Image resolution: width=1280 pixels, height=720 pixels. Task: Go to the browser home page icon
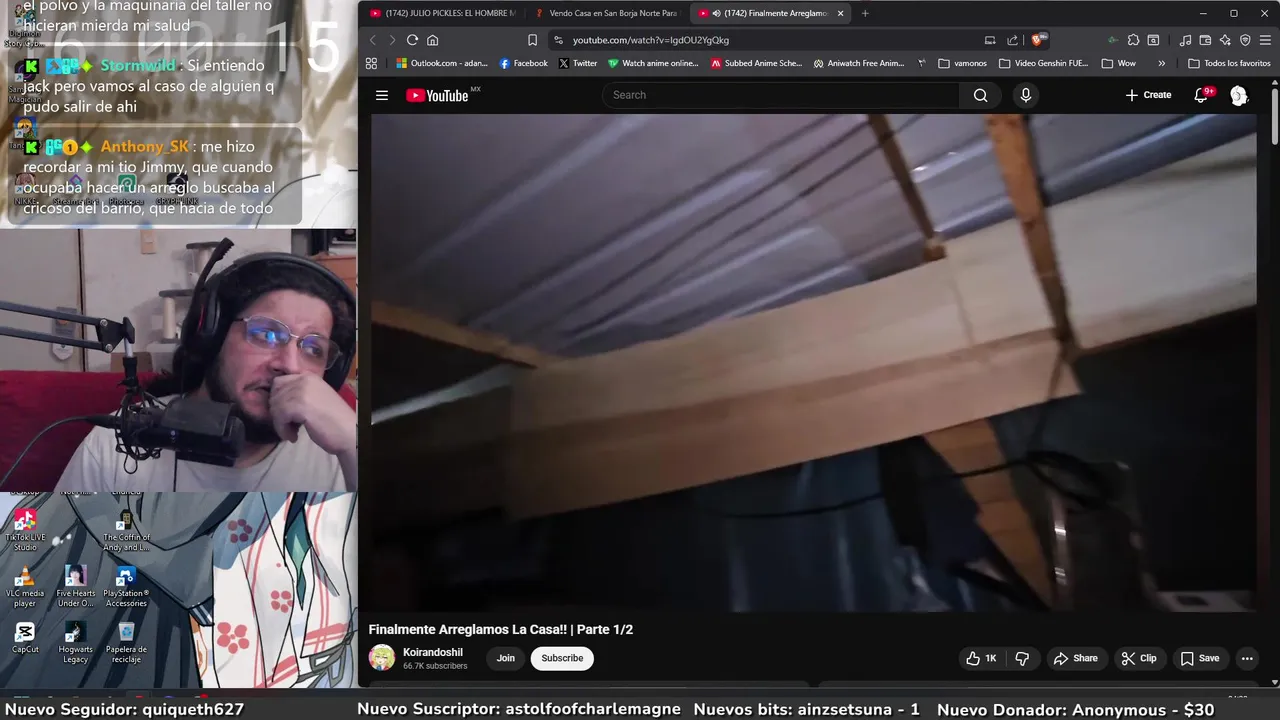(x=432, y=40)
